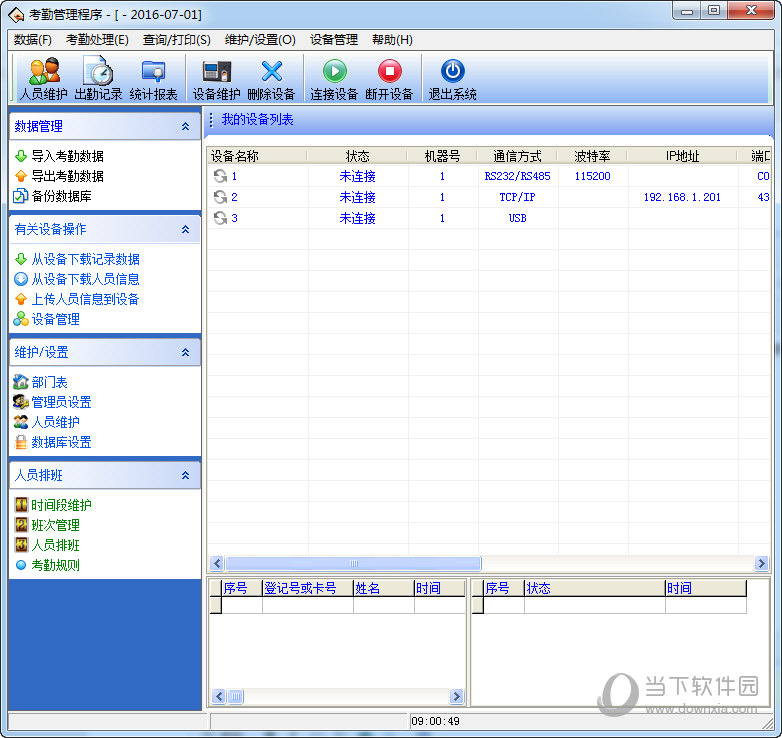
Task: Click device list horizontal scrollbar thumb
Action: point(354,563)
